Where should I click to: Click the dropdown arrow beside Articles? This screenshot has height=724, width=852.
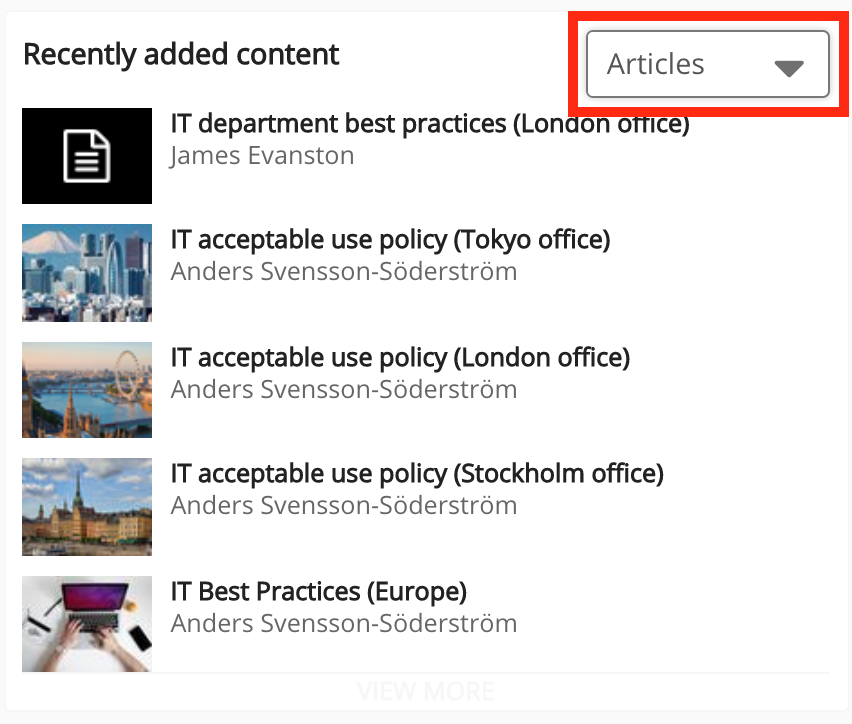point(789,67)
